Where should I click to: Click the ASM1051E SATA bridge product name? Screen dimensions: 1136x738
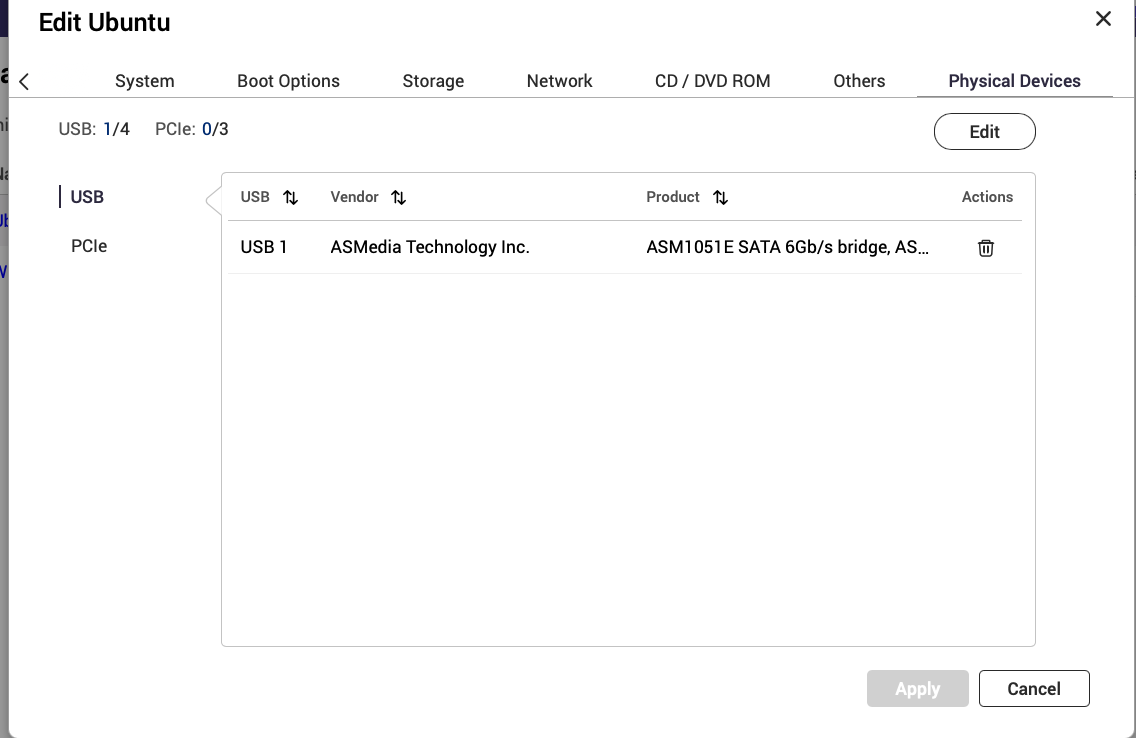click(787, 248)
